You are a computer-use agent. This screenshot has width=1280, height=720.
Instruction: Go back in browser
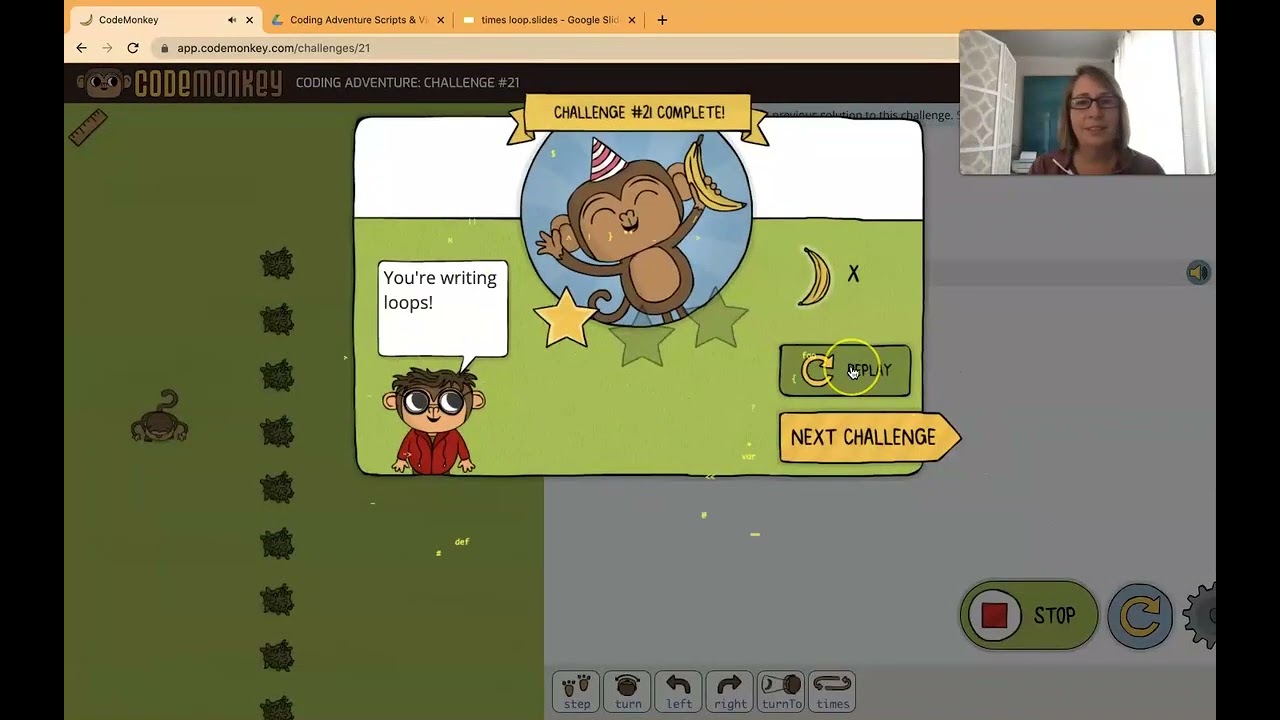pos(82,48)
